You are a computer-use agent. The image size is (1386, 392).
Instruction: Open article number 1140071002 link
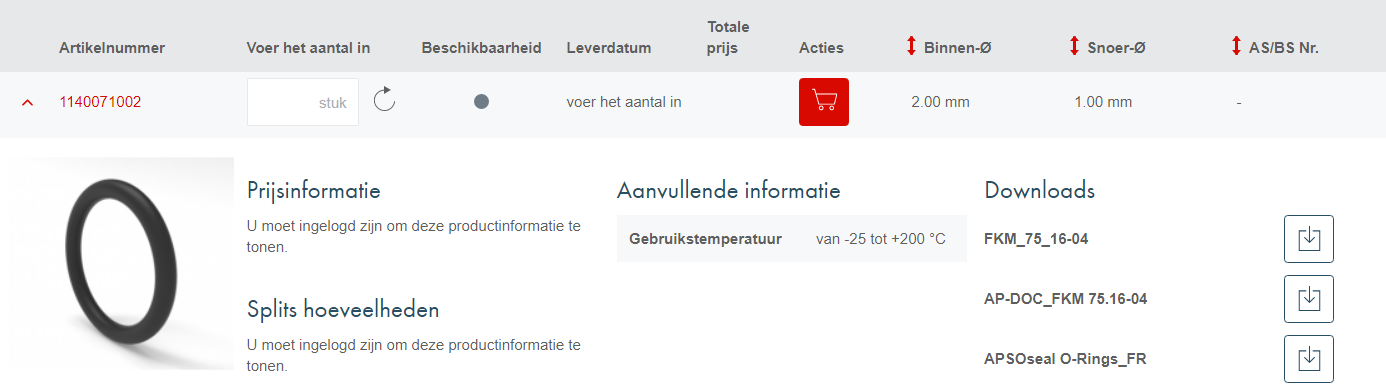[100, 102]
